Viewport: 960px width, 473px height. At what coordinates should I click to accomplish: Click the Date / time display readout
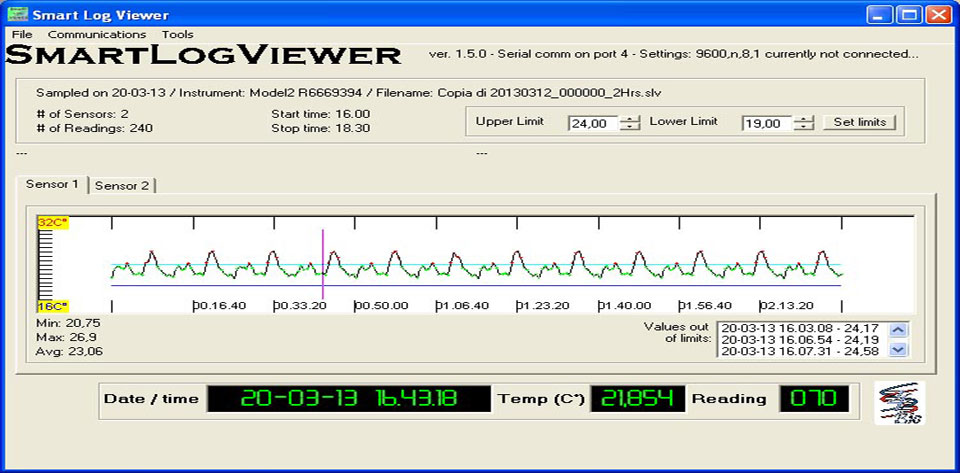tap(349, 399)
